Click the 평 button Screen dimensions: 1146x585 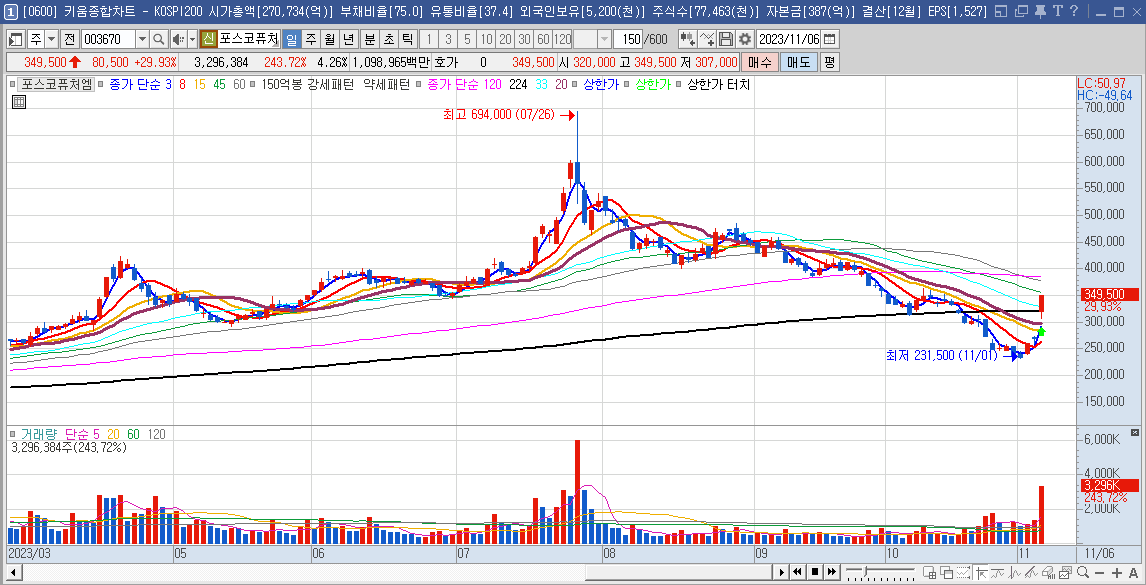(x=830, y=62)
